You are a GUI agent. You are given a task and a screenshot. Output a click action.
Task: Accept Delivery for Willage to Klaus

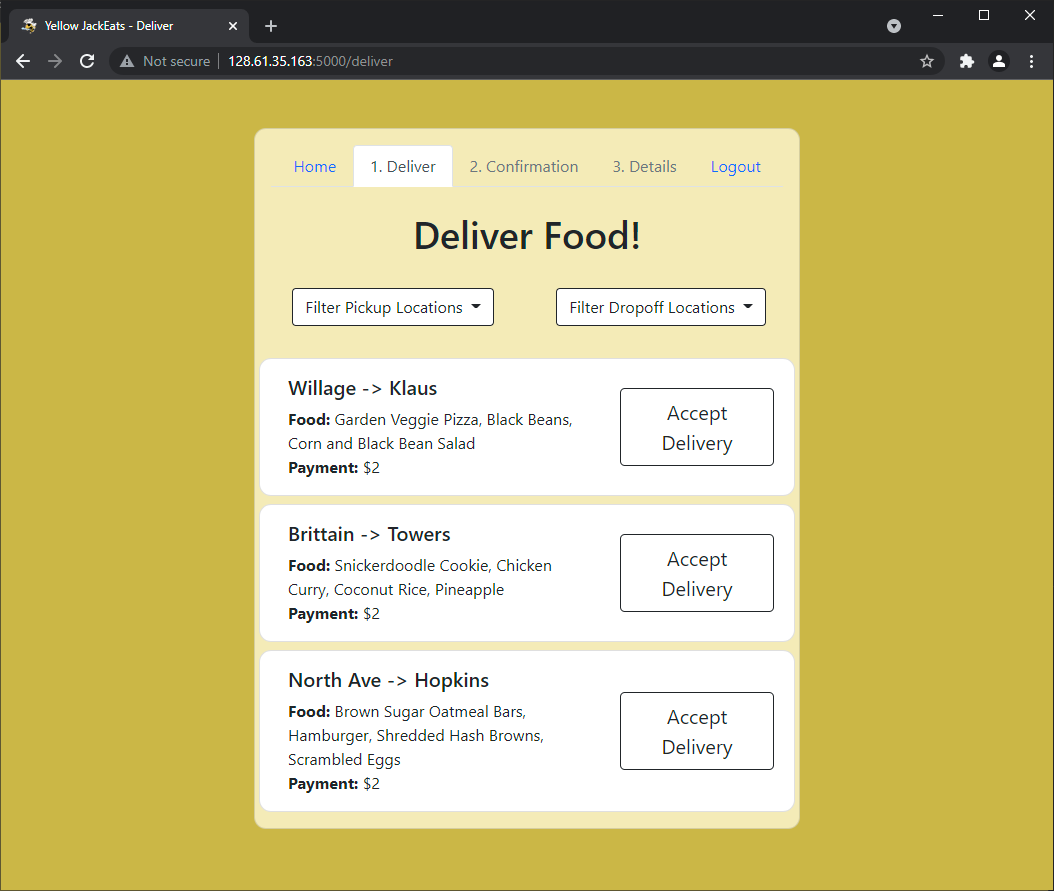point(696,427)
